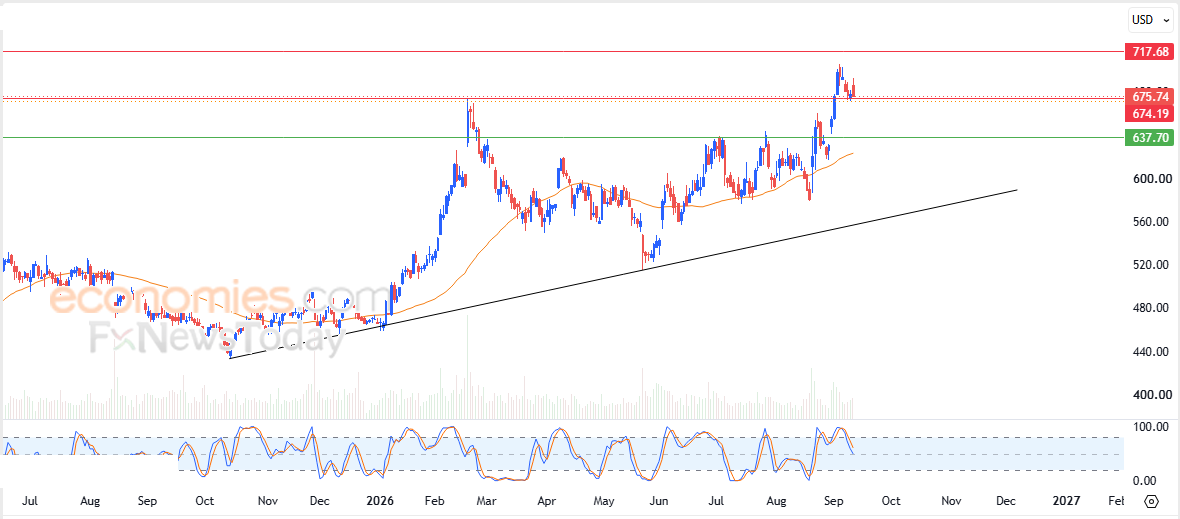
Task: Click the 520.00 price axis value
Action: 1151,265
